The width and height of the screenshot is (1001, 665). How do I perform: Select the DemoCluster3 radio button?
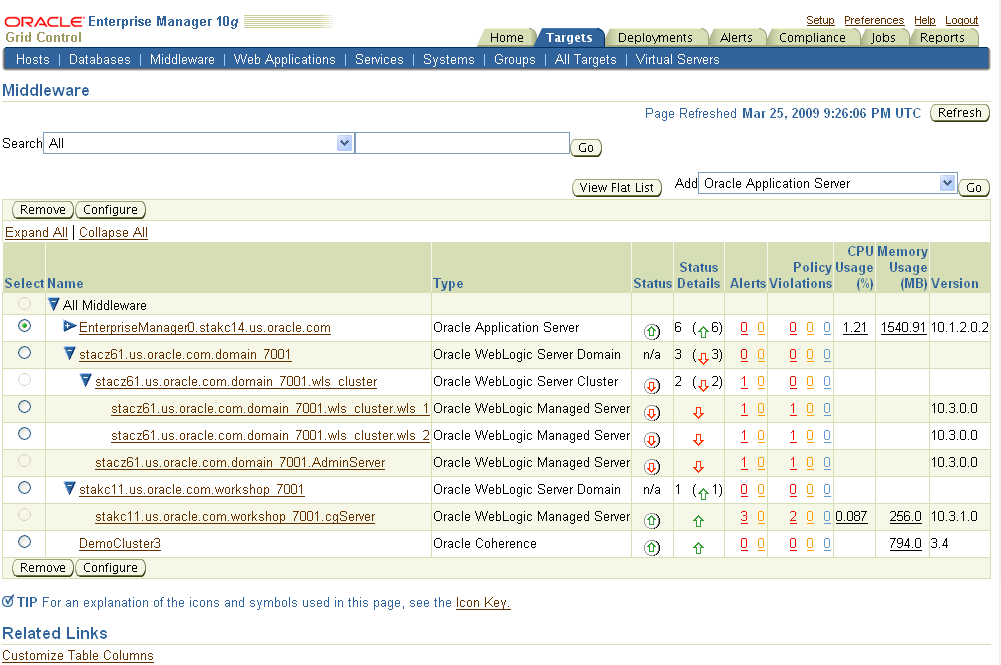pos(24,543)
